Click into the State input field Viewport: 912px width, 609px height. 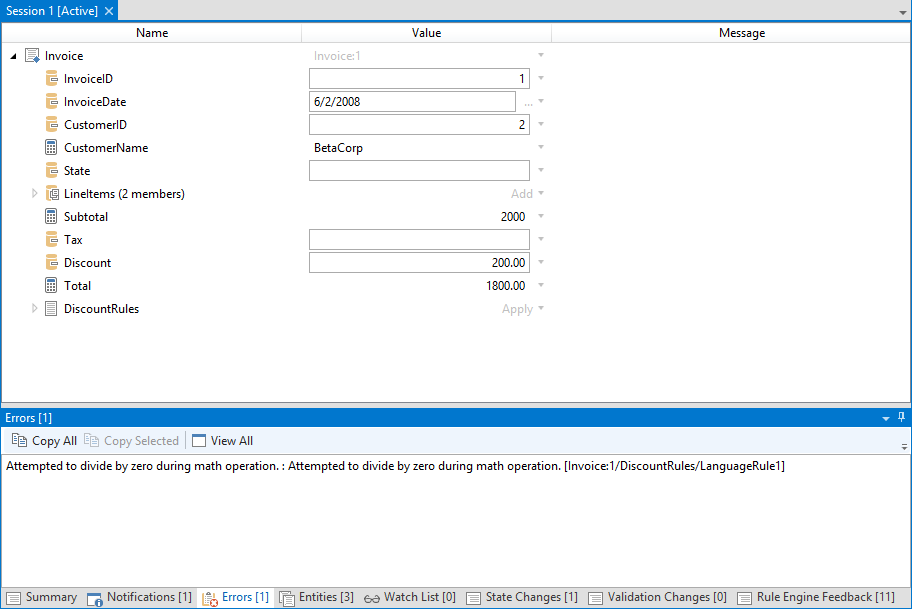point(419,171)
